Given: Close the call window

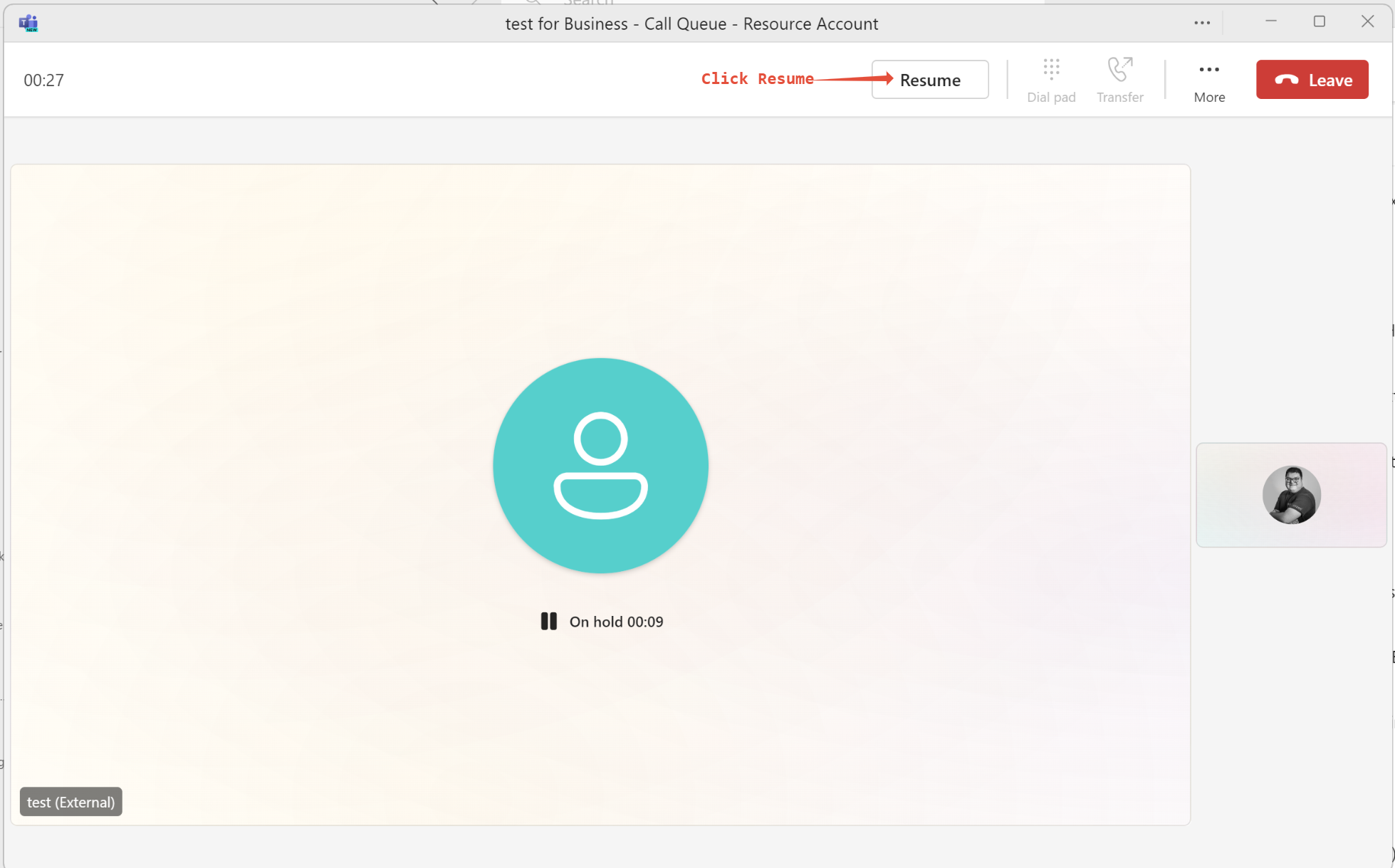Looking at the screenshot, I should pyautogui.click(x=1367, y=21).
